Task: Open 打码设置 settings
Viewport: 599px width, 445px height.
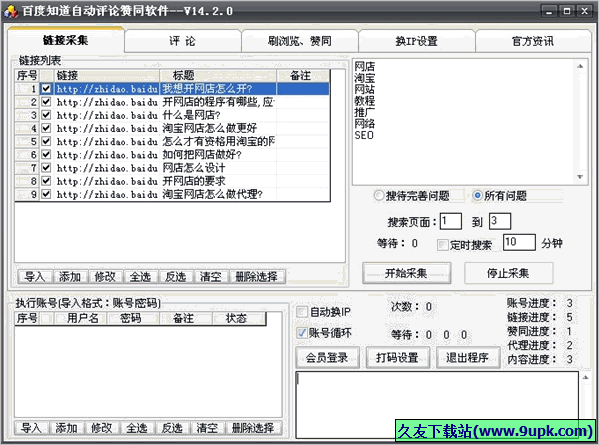Action: [398, 358]
